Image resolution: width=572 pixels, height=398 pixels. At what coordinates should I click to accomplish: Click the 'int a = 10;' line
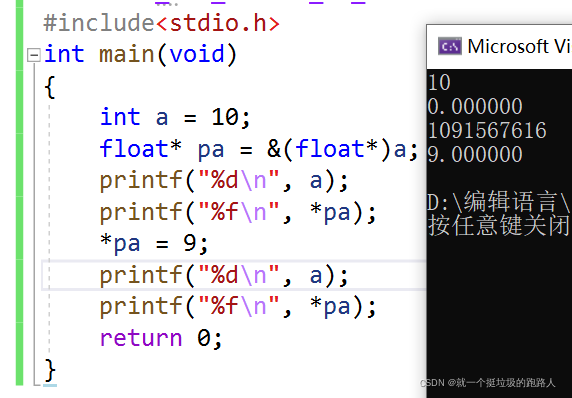click(175, 117)
